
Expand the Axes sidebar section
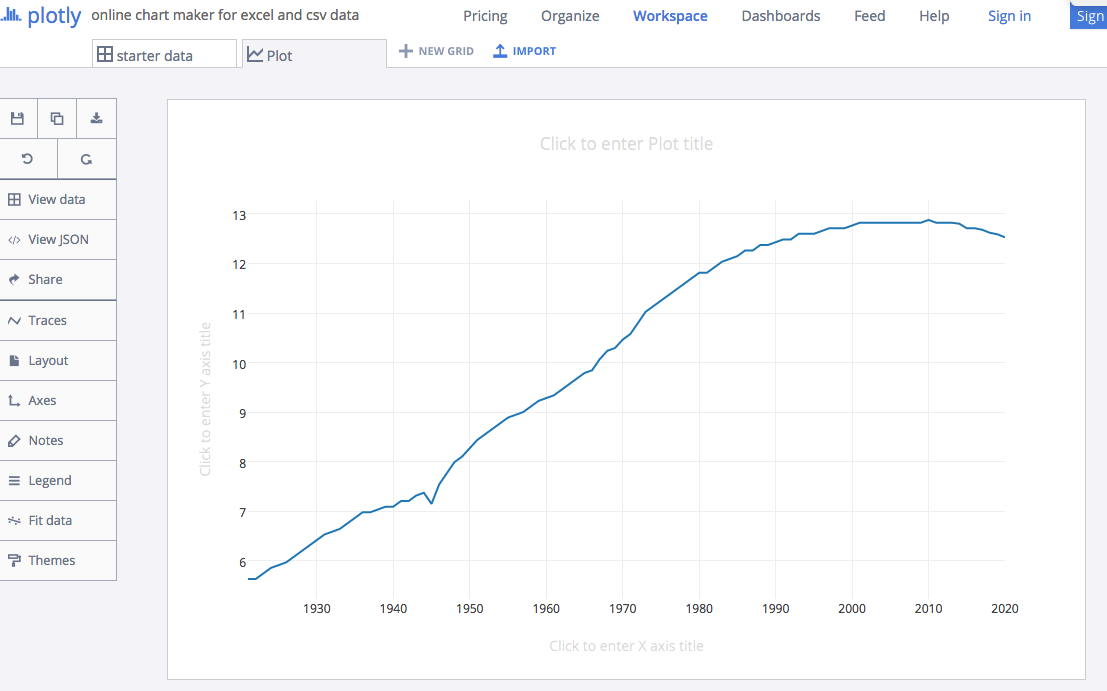coord(42,400)
